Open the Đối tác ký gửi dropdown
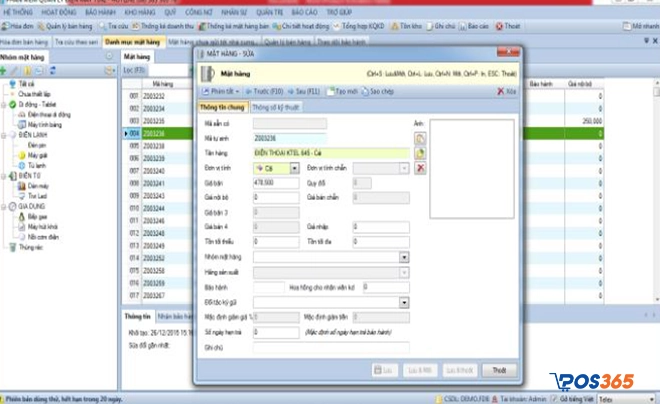 pyautogui.click(x=404, y=301)
